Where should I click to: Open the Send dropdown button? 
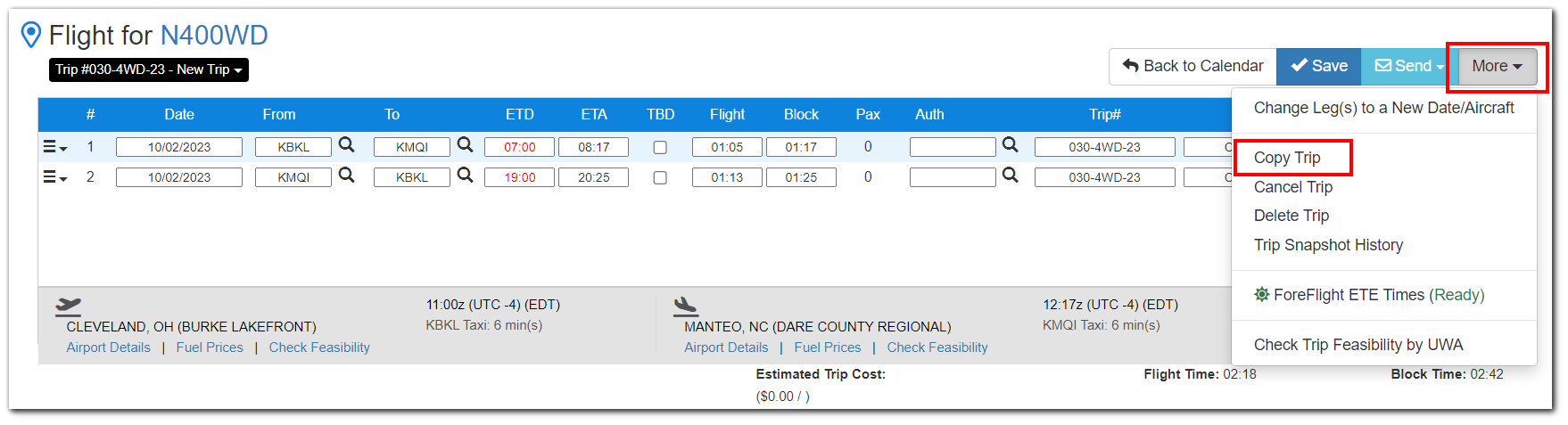click(x=1408, y=66)
